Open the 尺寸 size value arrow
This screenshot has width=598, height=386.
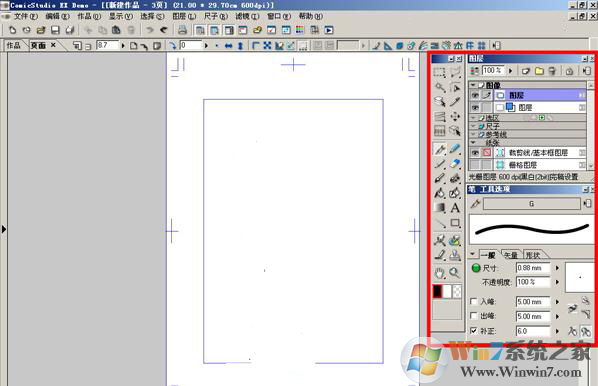tap(557, 268)
